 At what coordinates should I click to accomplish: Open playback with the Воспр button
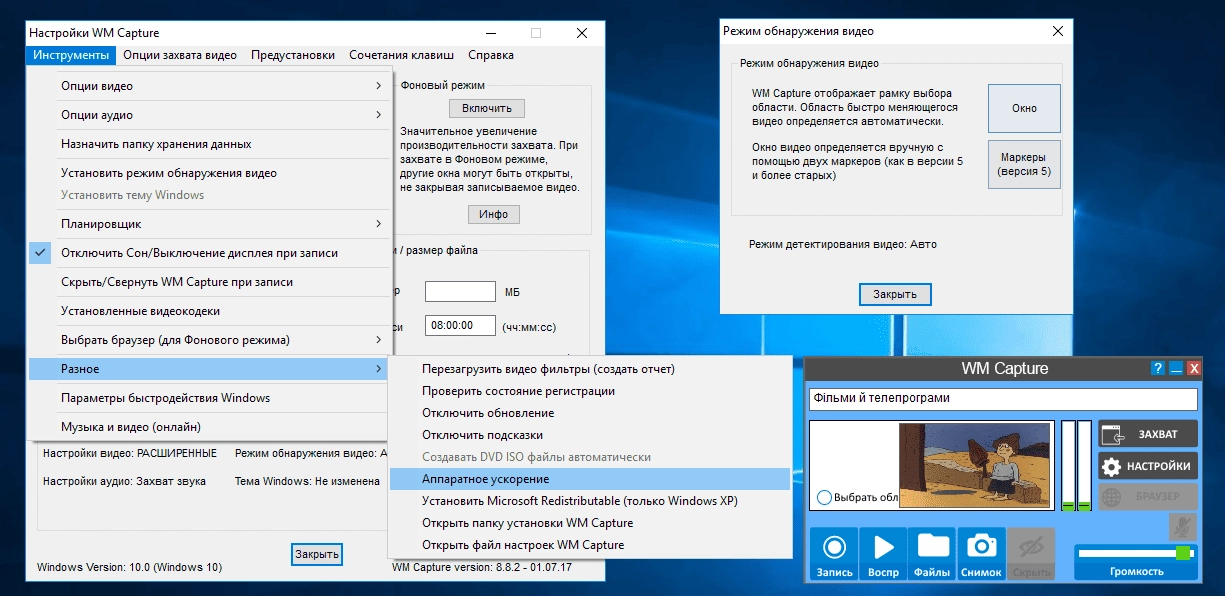(883, 554)
